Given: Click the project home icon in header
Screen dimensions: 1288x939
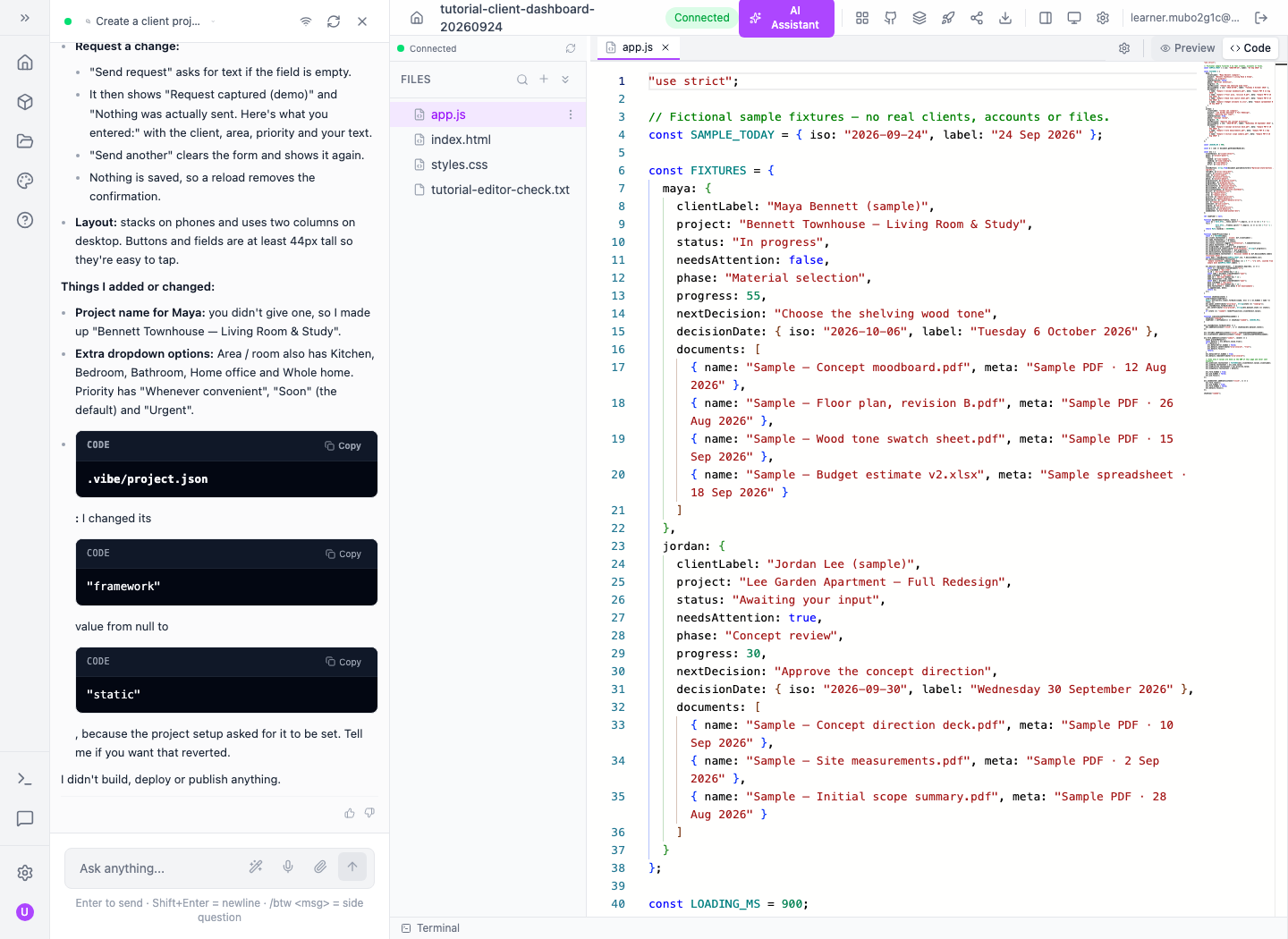Looking at the screenshot, I should click(x=417, y=18).
